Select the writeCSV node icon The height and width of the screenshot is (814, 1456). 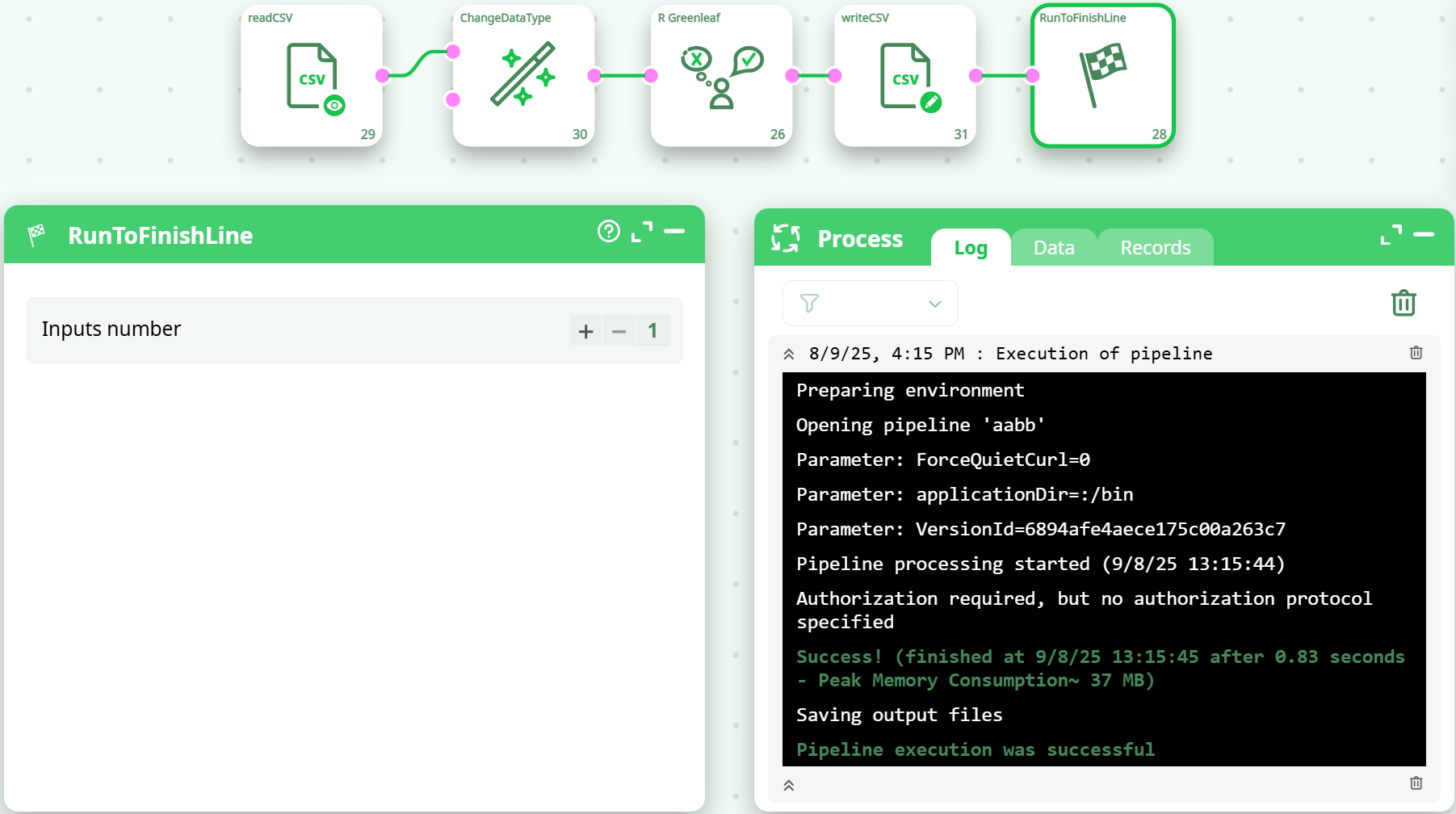coord(905,77)
